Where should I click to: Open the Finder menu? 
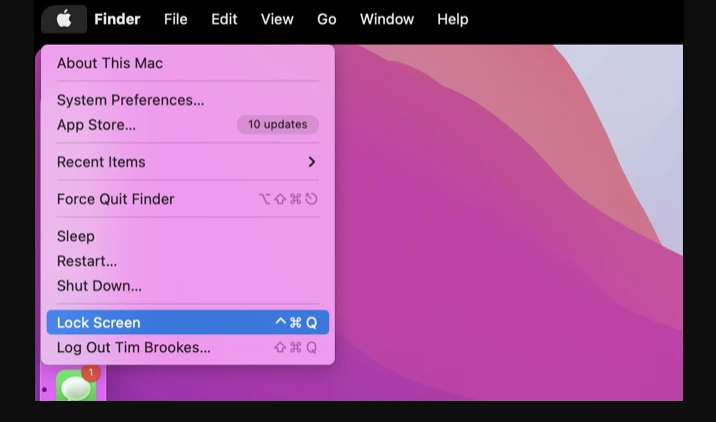(x=117, y=19)
